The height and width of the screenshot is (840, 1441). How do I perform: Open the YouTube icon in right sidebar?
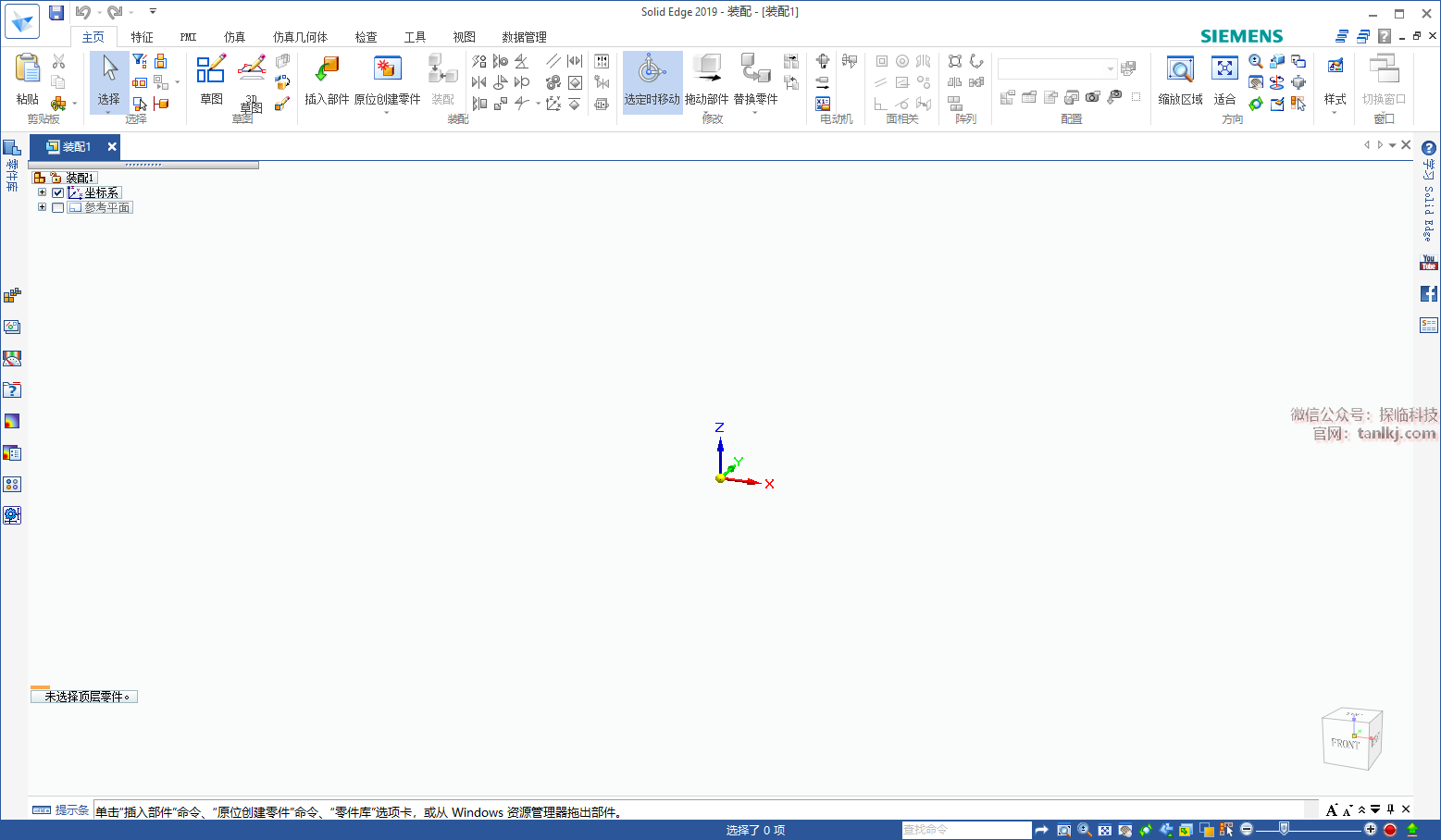pyautogui.click(x=1429, y=263)
